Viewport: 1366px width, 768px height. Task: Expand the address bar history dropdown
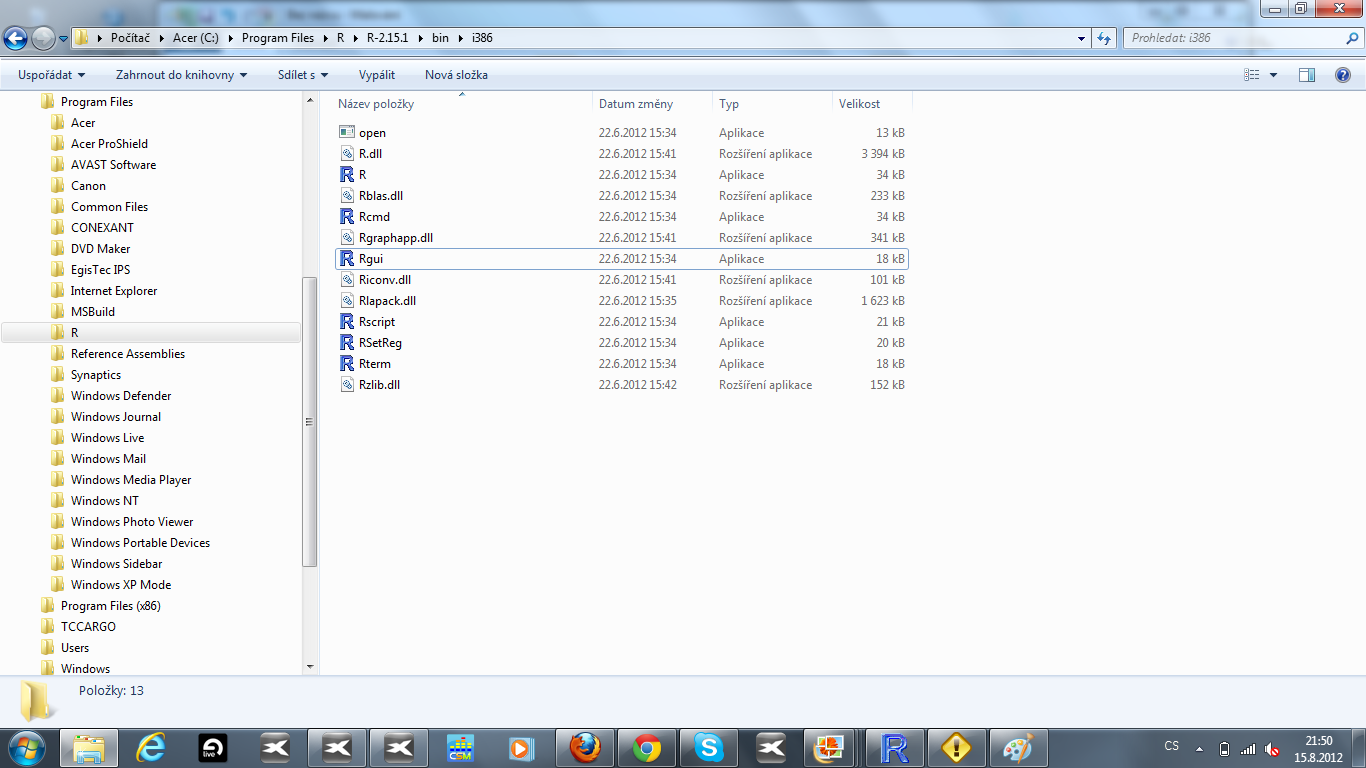(x=1082, y=38)
